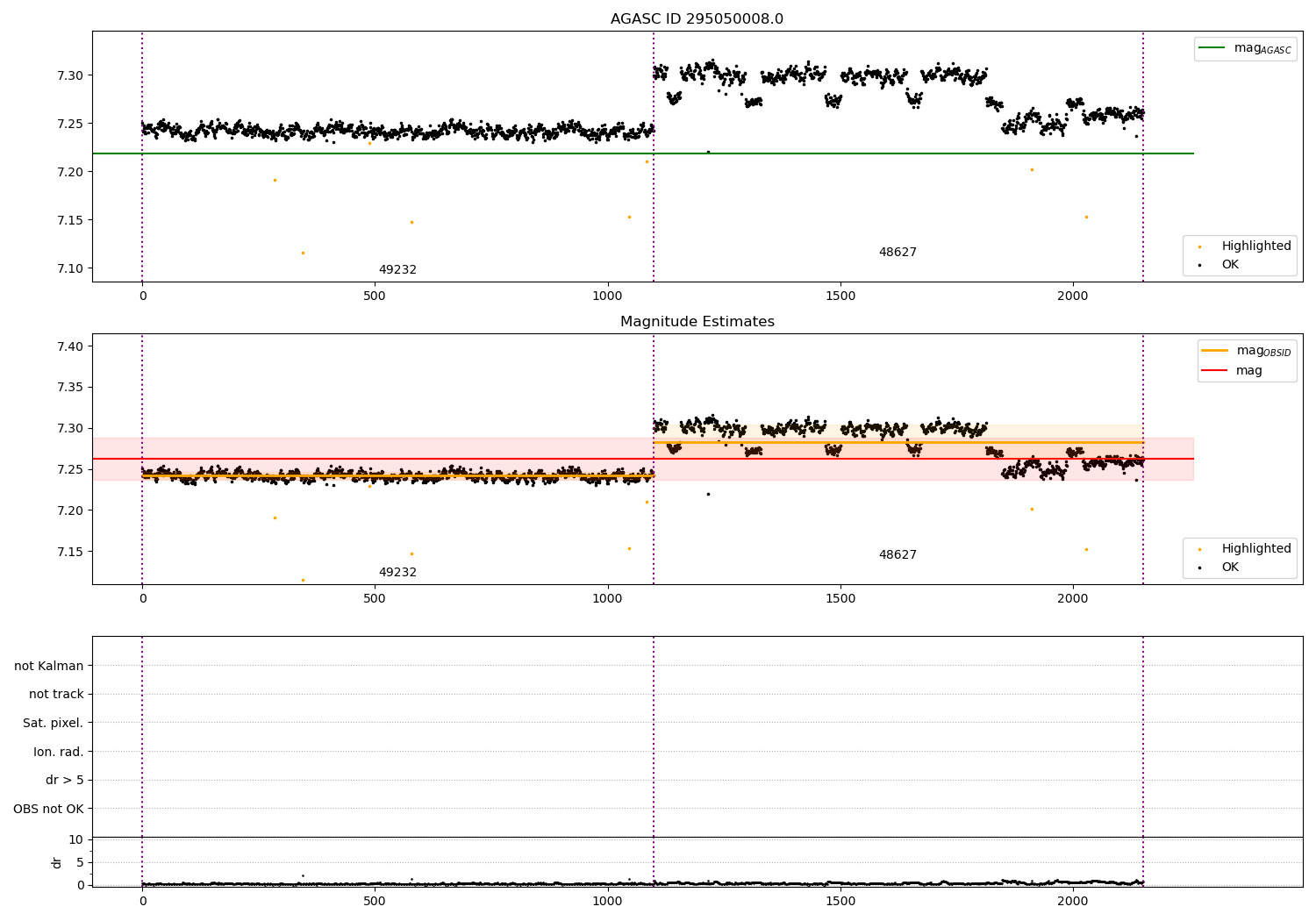Select the mag AGASC legend entry label
1316x921 pixels.
1262,48
